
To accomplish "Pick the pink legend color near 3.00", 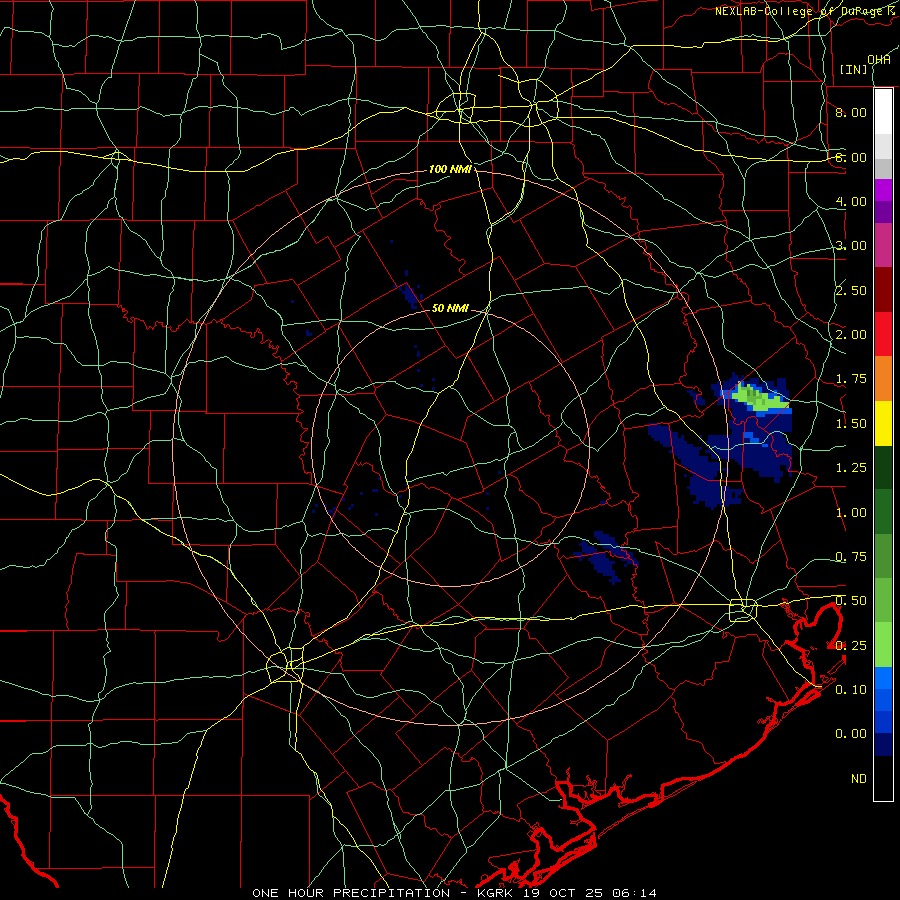I will coord(883,245).
